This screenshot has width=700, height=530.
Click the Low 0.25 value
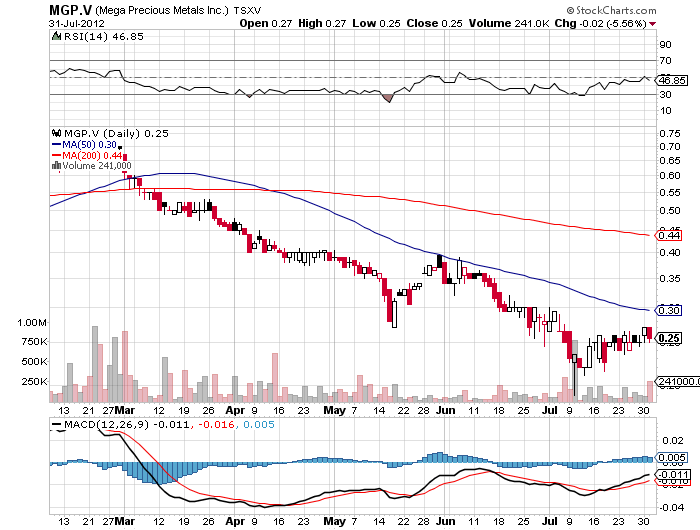click(x=376, y=23)
